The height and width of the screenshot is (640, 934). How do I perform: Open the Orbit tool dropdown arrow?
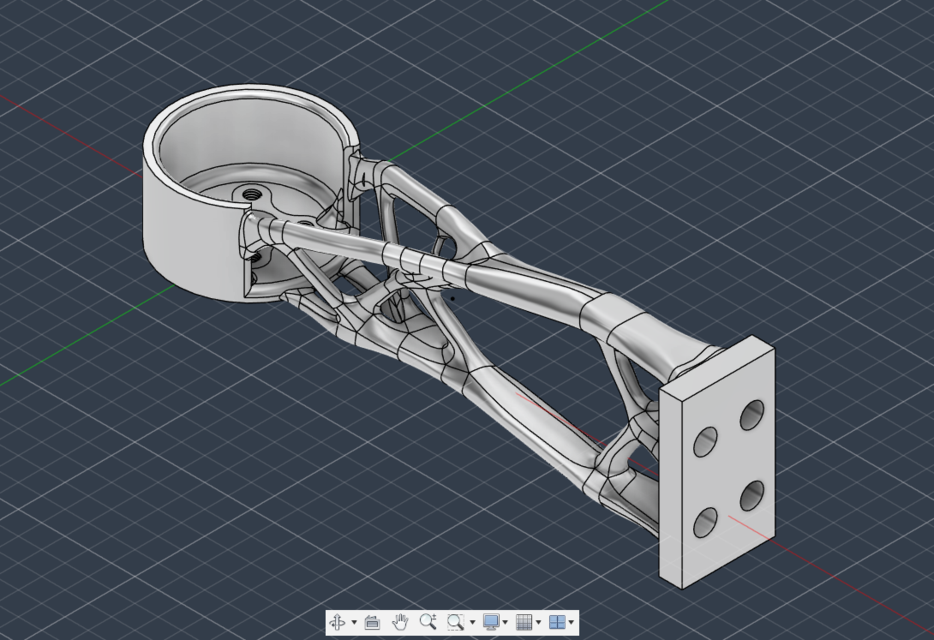point(354,621)
